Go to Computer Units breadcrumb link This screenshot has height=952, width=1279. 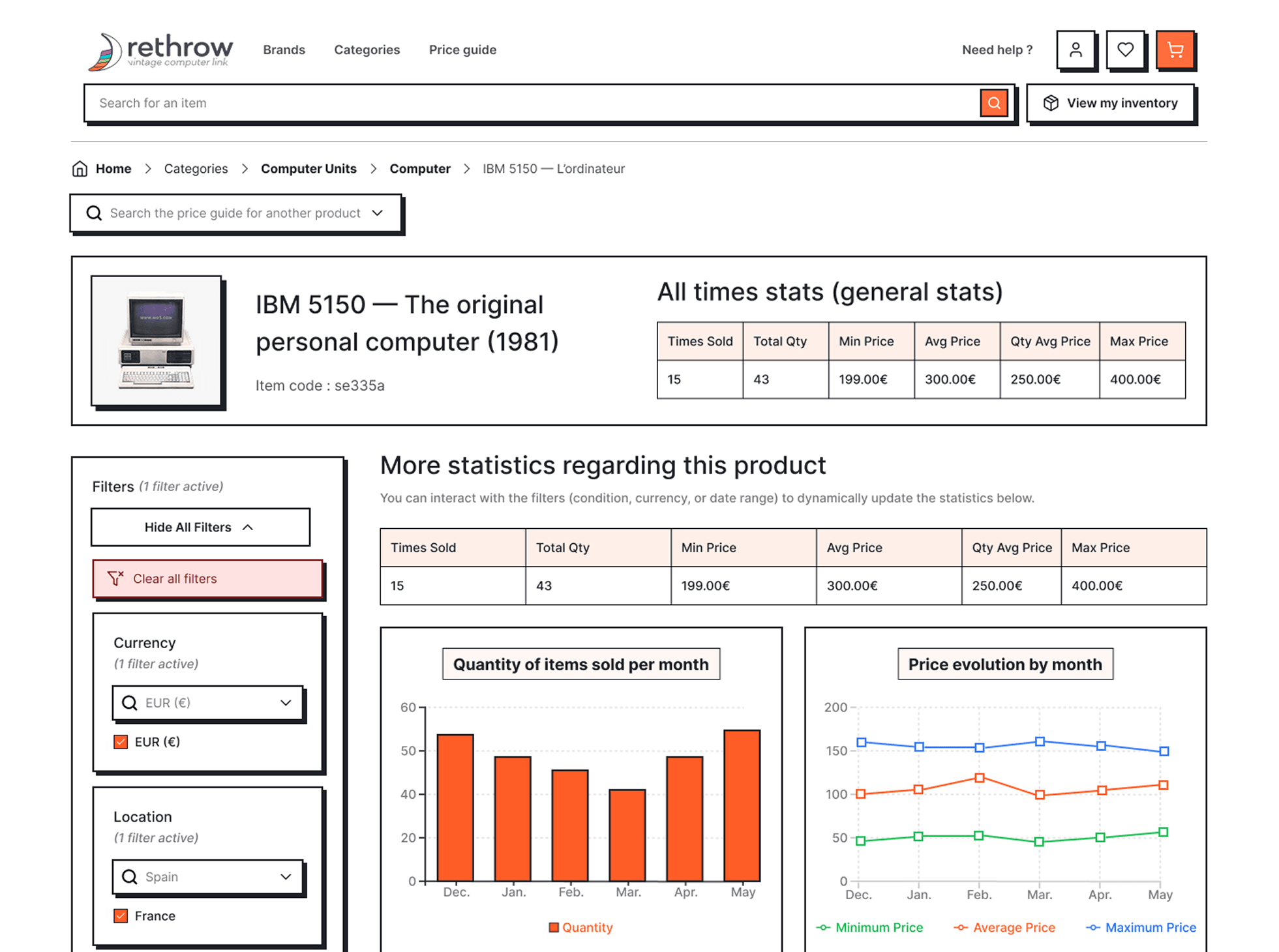pos(308,169)
